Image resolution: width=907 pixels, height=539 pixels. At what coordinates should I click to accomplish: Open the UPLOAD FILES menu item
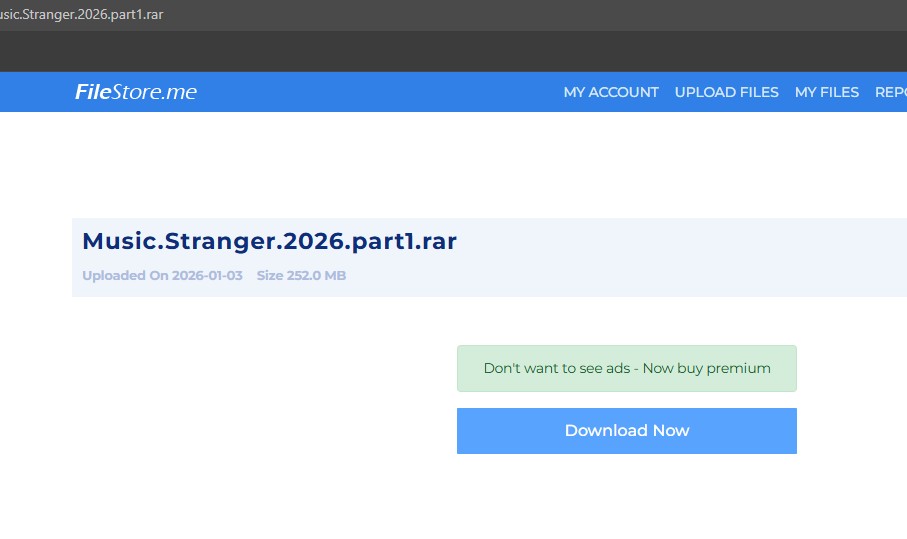[727, 93]
